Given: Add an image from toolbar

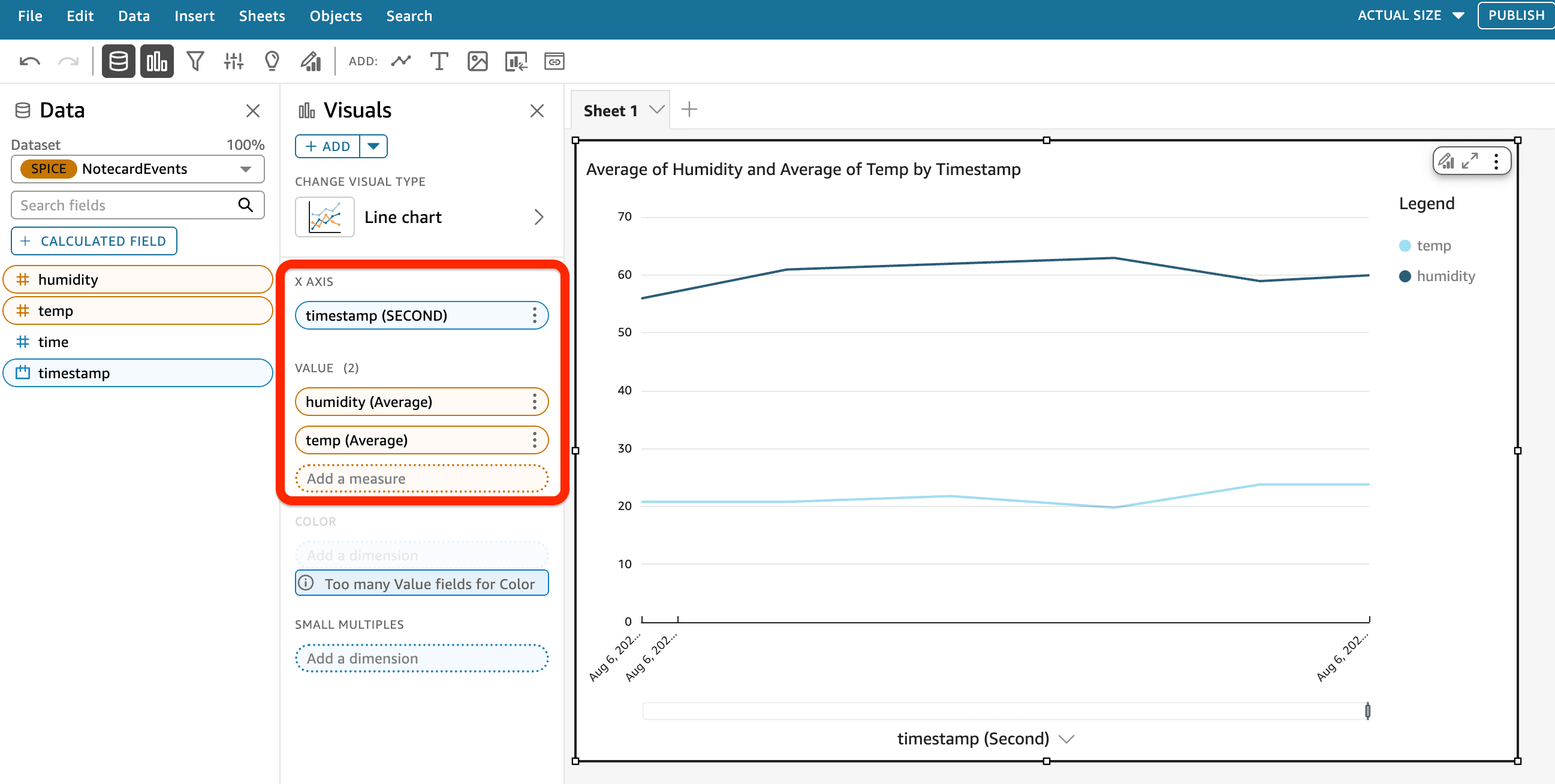Looking at the screenshot, I should tap(478, 61).
